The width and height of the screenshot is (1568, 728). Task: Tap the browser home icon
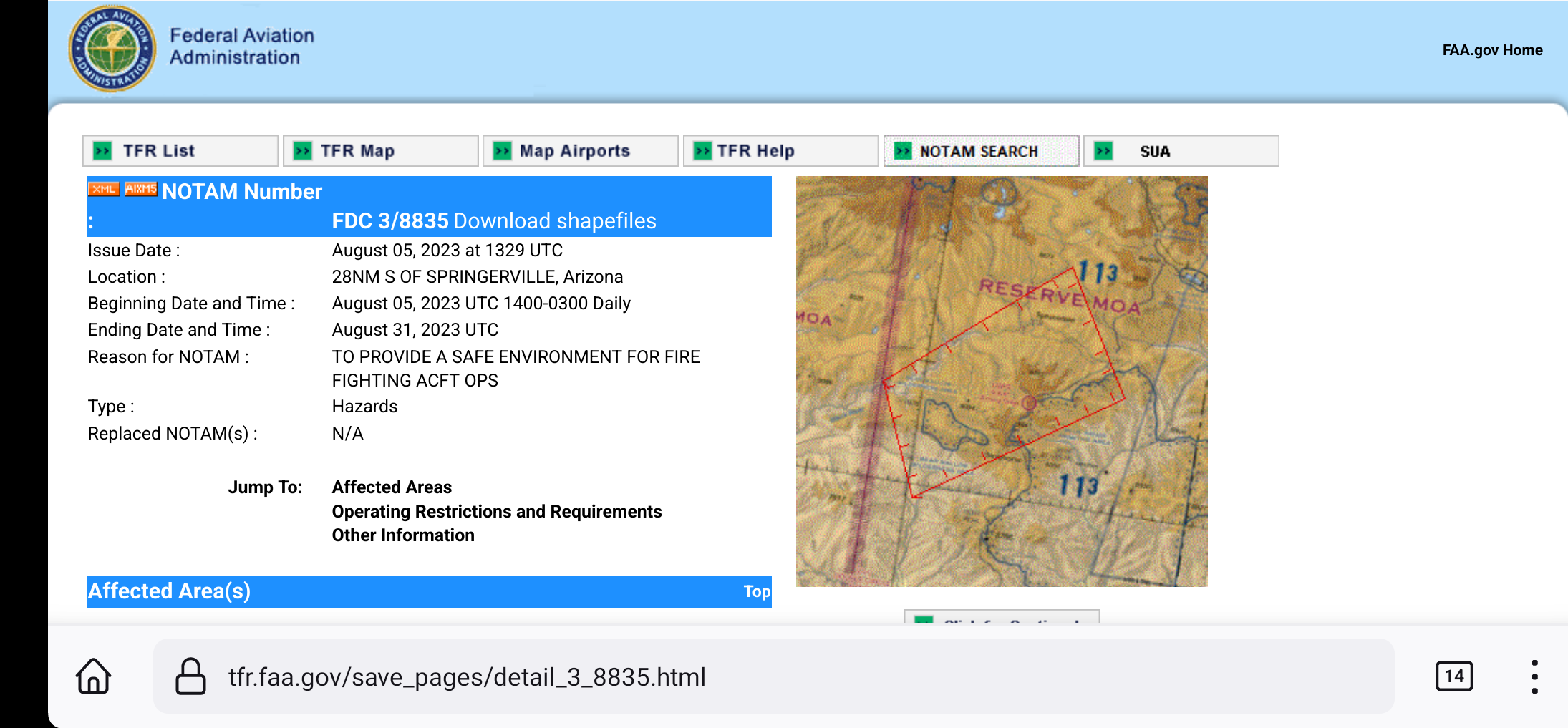tap(94, 676)
